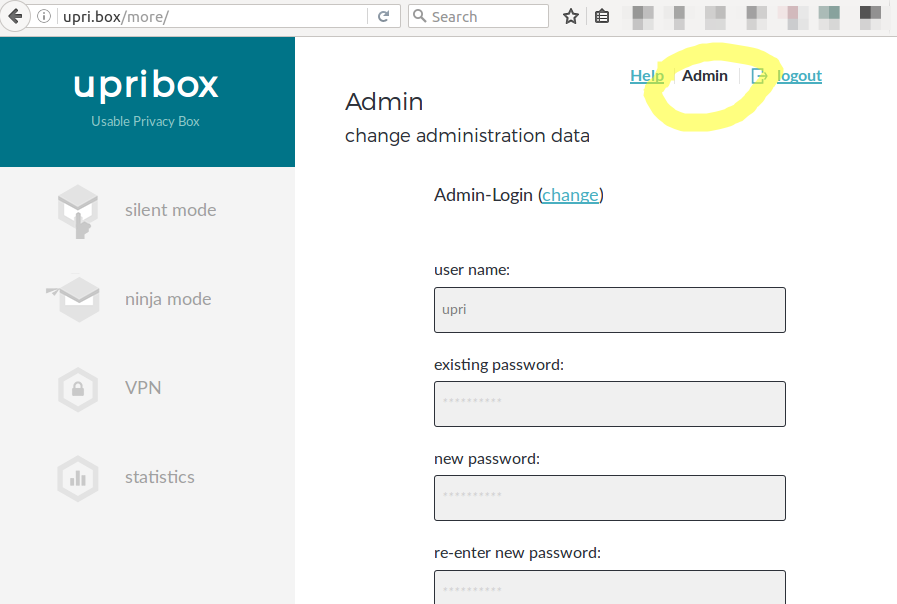Click the upribox logo title

(x=146, y=85)
